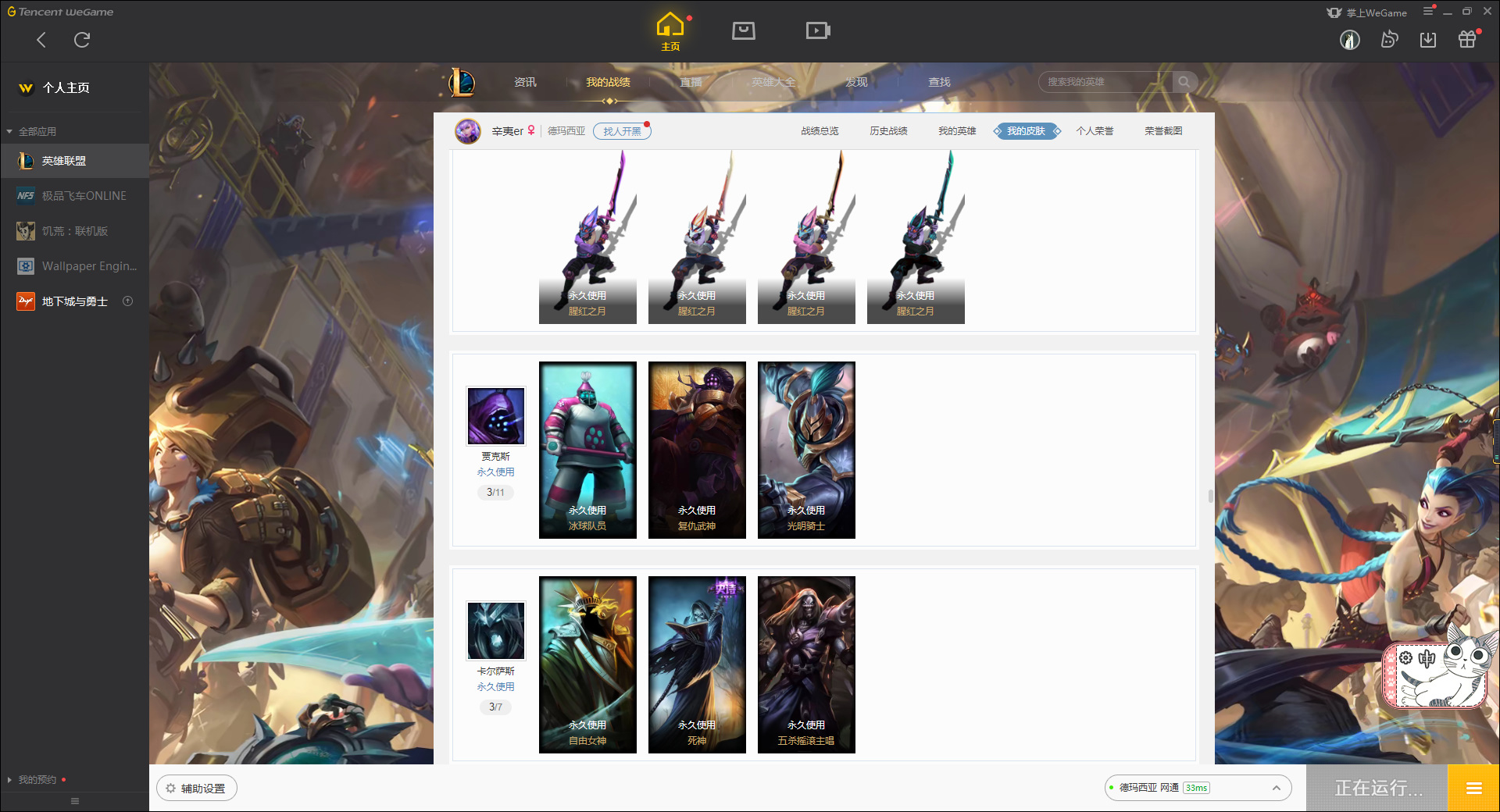The width and height of the screenshot is (1500, 812).
Task: Click the sidebar bottom handle lines icon
Action: coord(75,801)
